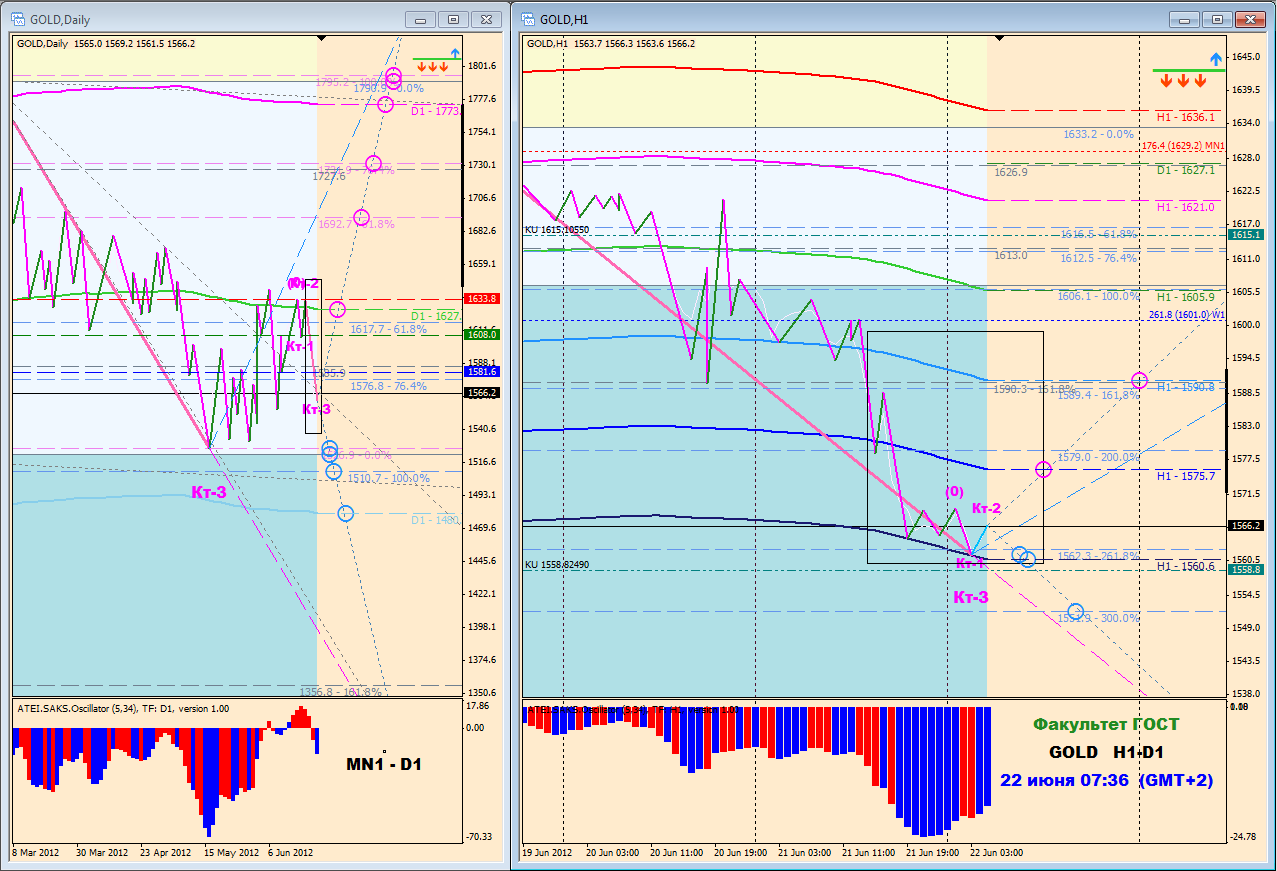Click the blue up arrow in GOLD,Daily

coord(455,54)
